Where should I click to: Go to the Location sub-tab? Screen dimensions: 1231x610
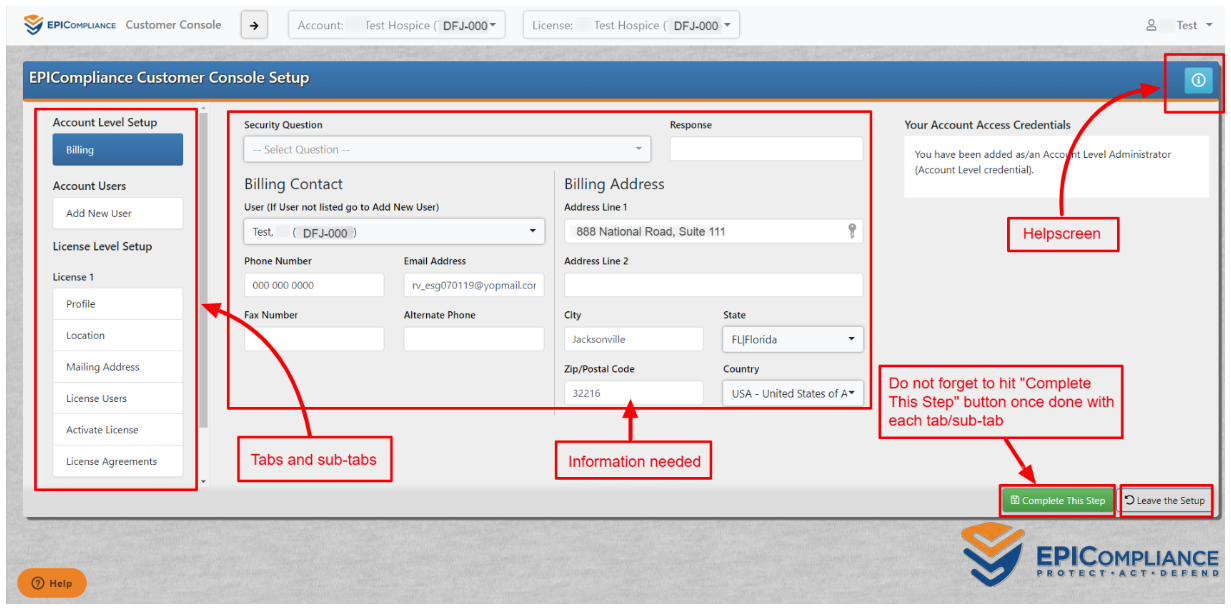coord(118,336)
